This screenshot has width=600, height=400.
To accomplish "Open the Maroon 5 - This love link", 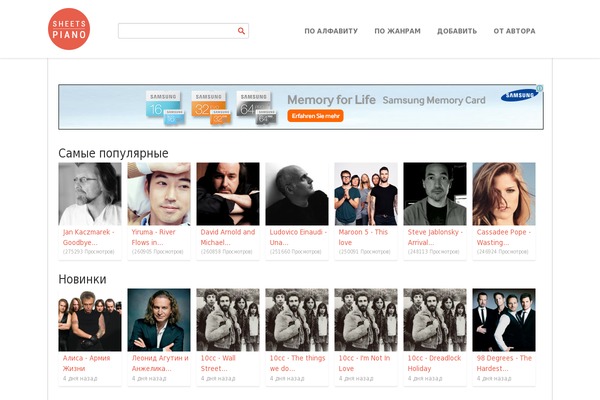I will point(363,237).
